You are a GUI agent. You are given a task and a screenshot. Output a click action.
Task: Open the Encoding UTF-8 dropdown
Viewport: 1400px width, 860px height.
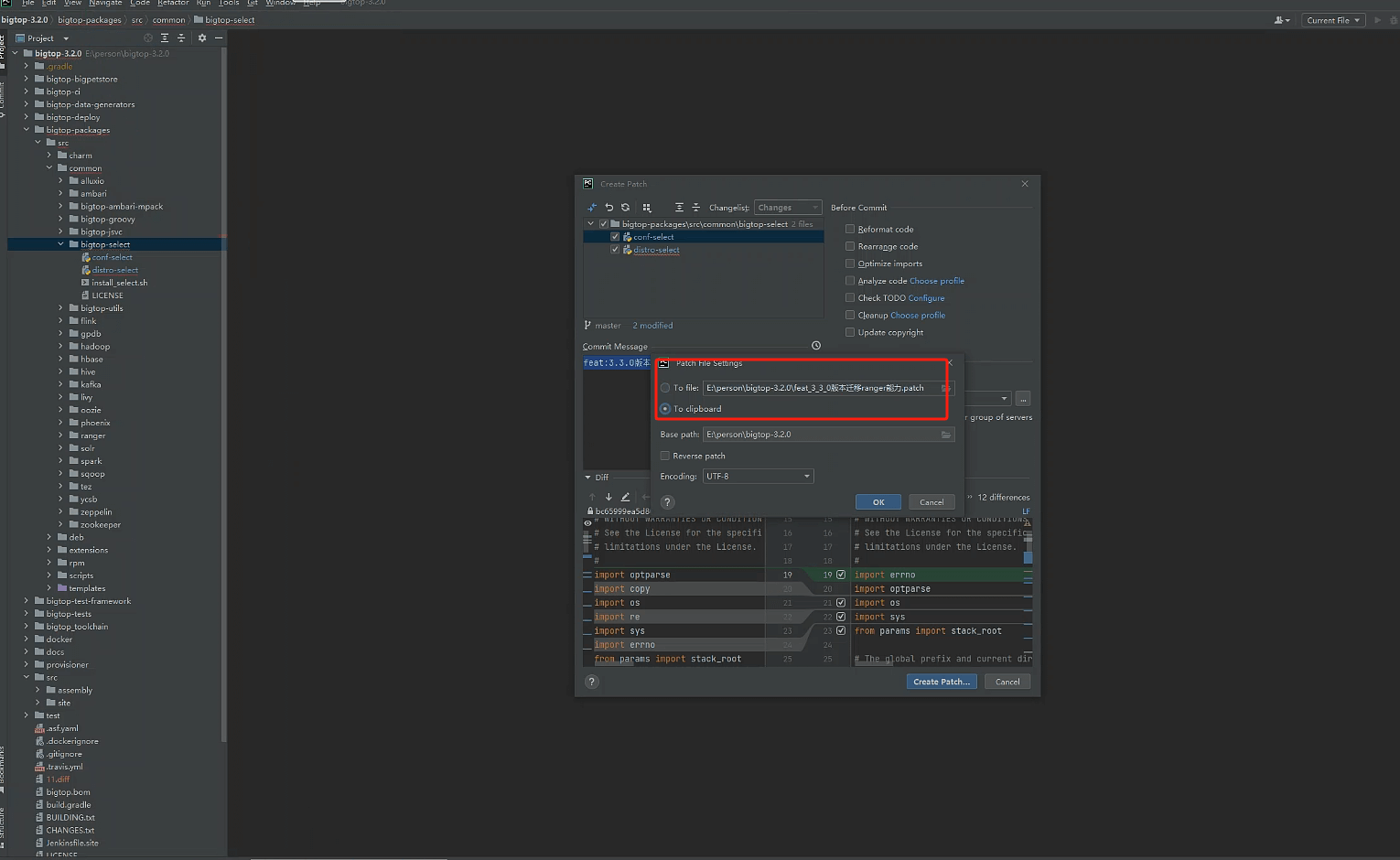pyautogui.click(x=758, y=477)
